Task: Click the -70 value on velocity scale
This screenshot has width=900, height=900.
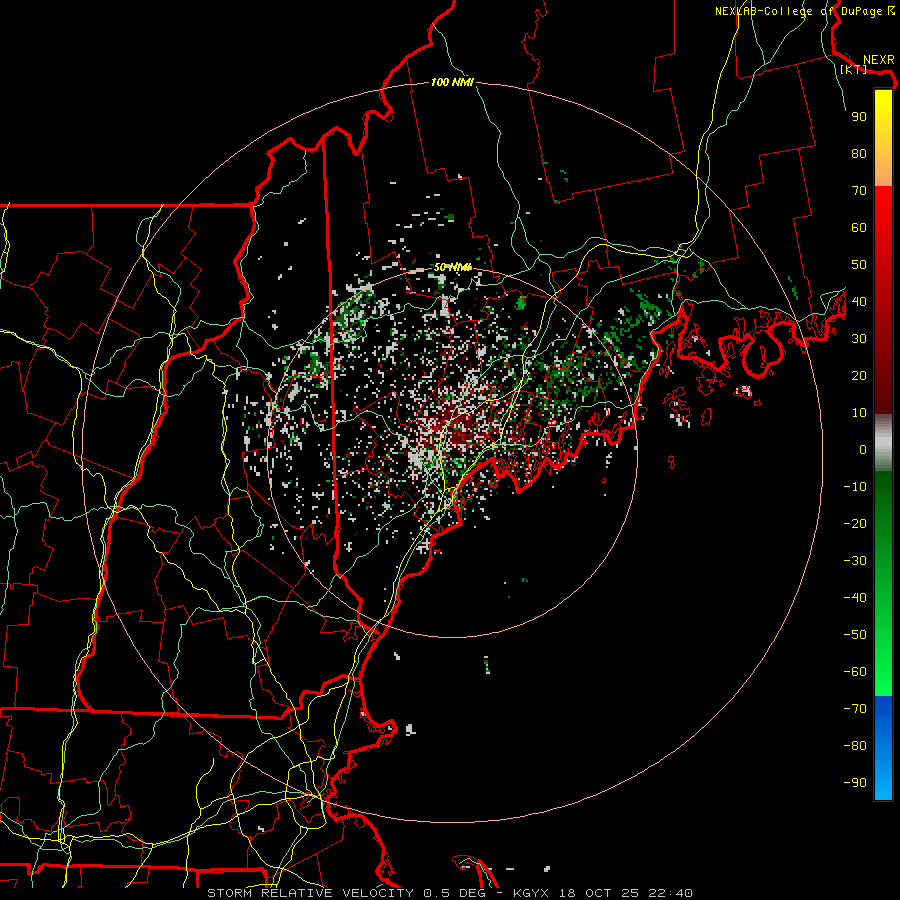Action: coord(855,708)
